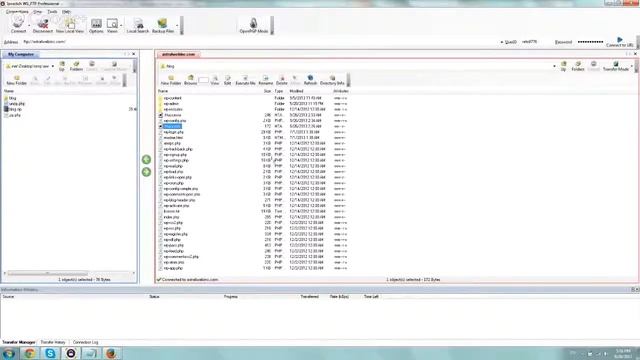Open the View menu
The height and width of the screenshot is (360, 640).
[38, 12]
